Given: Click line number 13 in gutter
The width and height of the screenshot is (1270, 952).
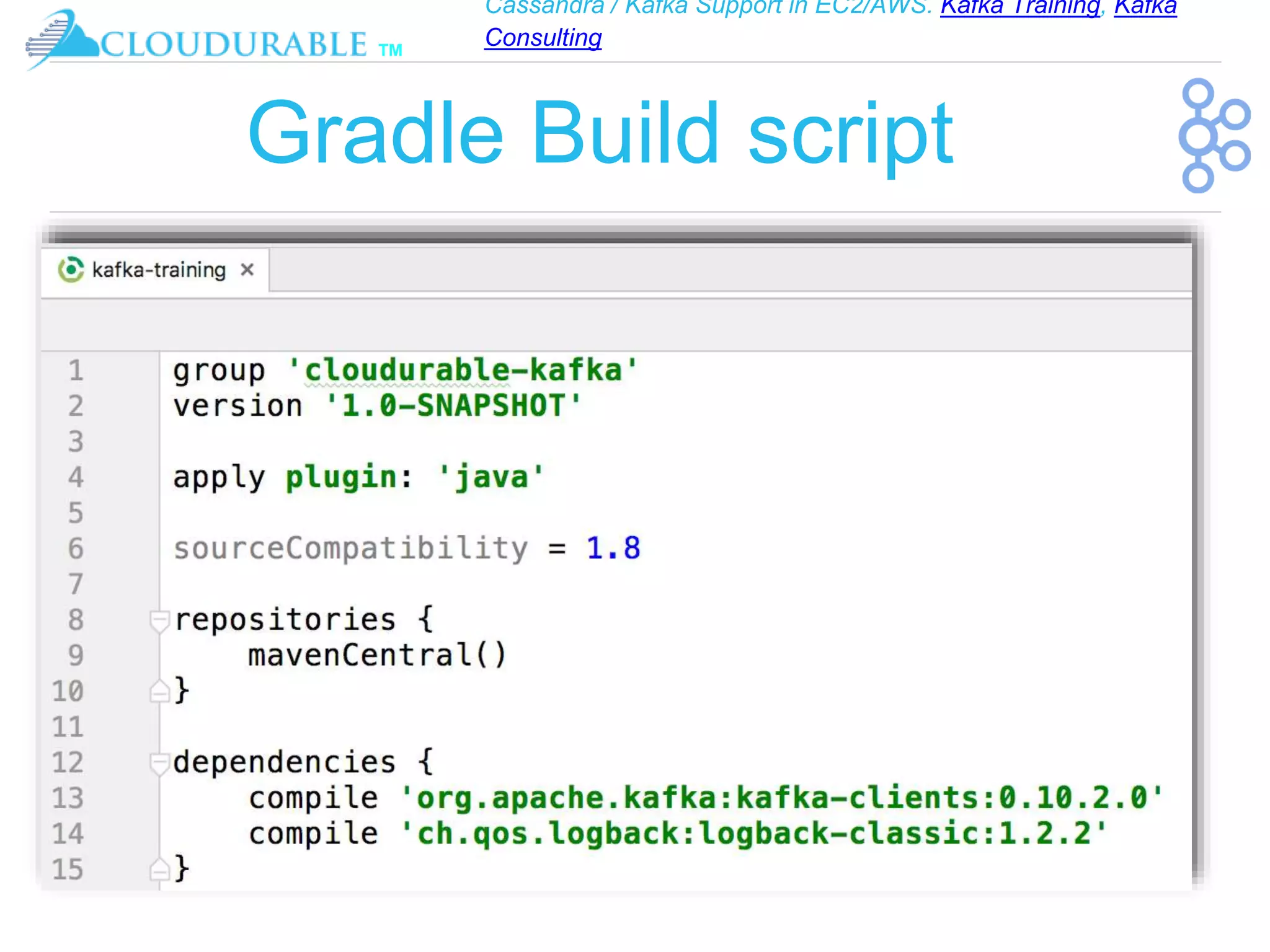Looking at the screenshot, I should tap(68, 798).
